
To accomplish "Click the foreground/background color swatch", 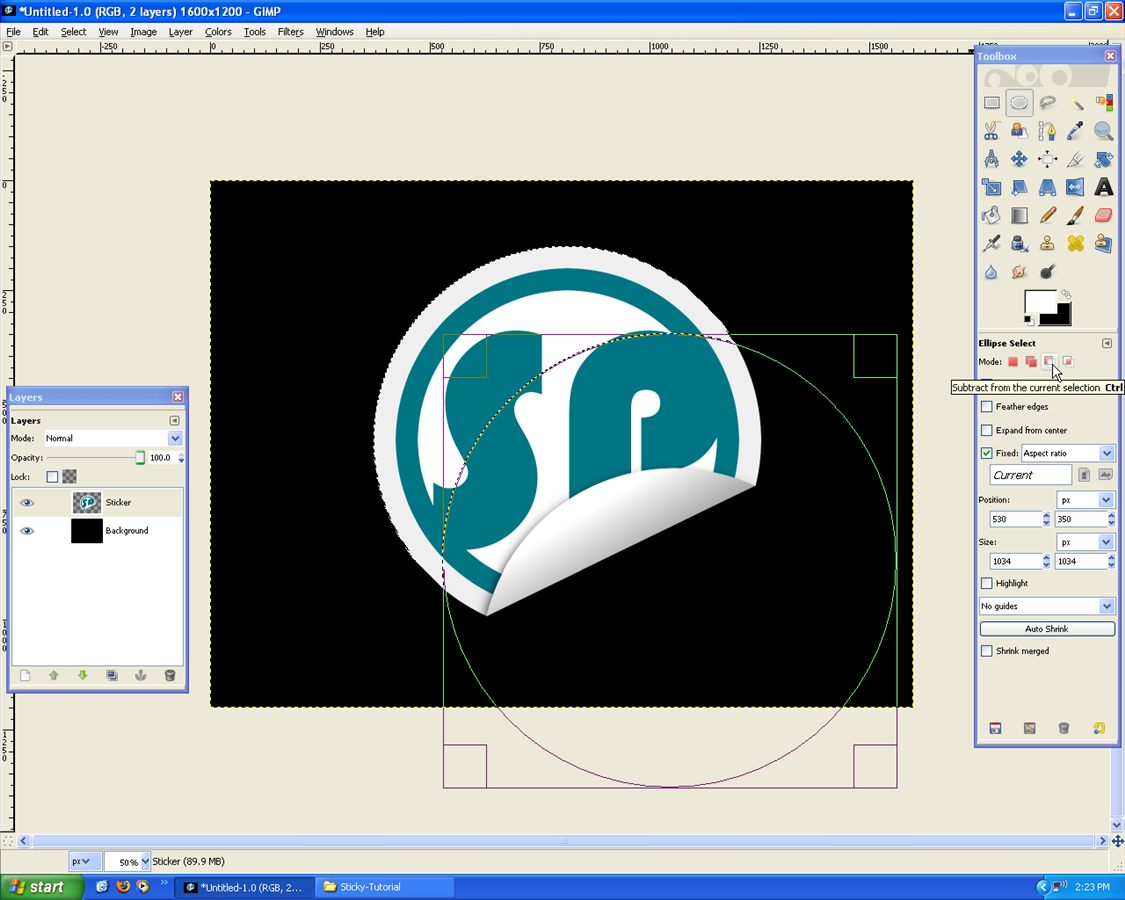I will pos(1047,308).
